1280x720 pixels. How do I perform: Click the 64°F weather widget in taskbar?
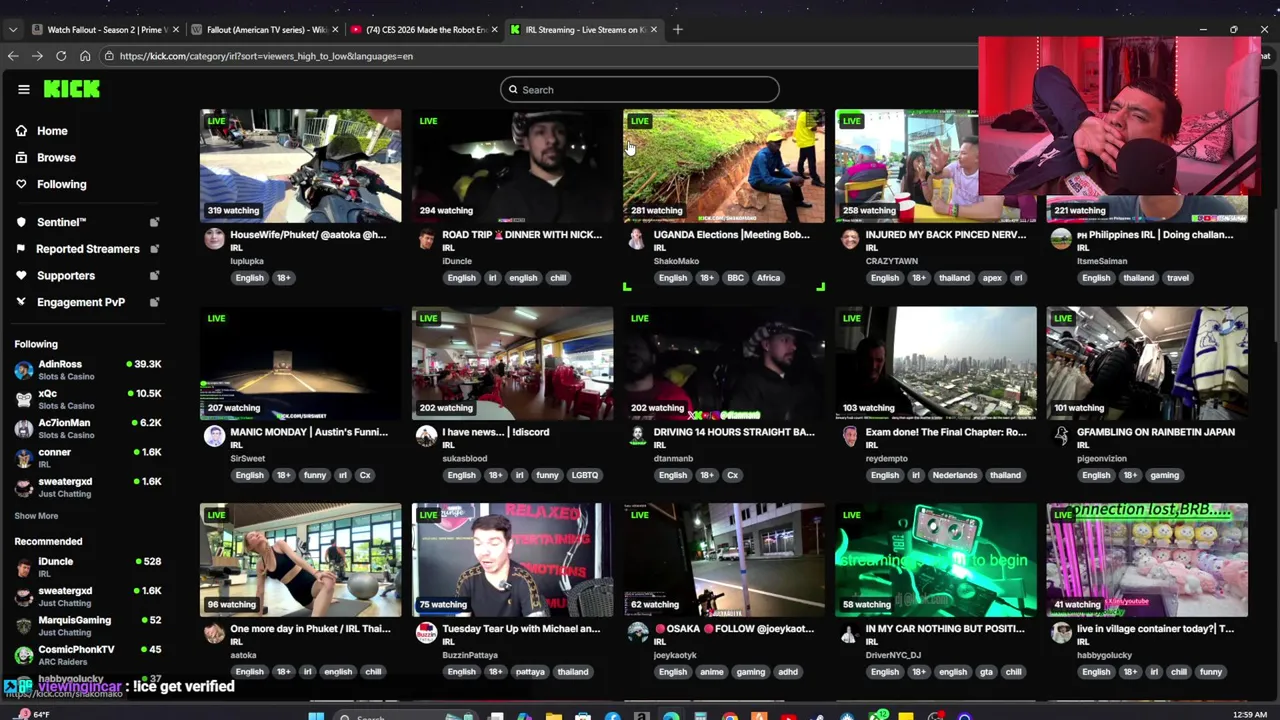34,714
